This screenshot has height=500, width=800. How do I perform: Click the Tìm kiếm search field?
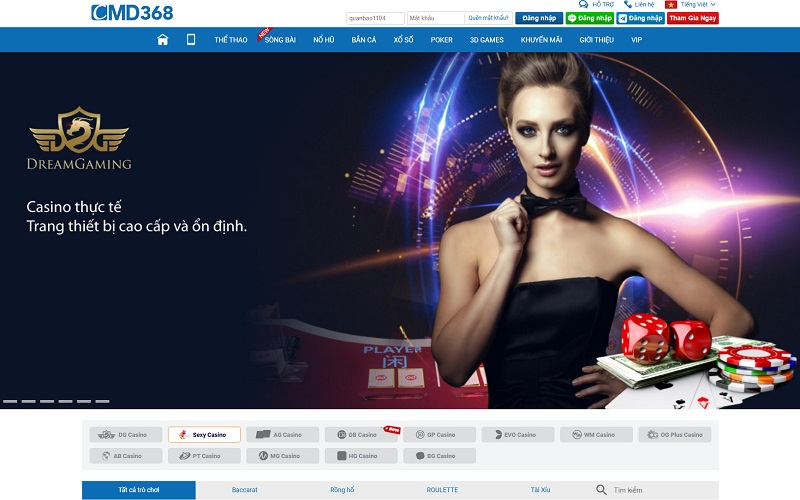tap(663, 490)
